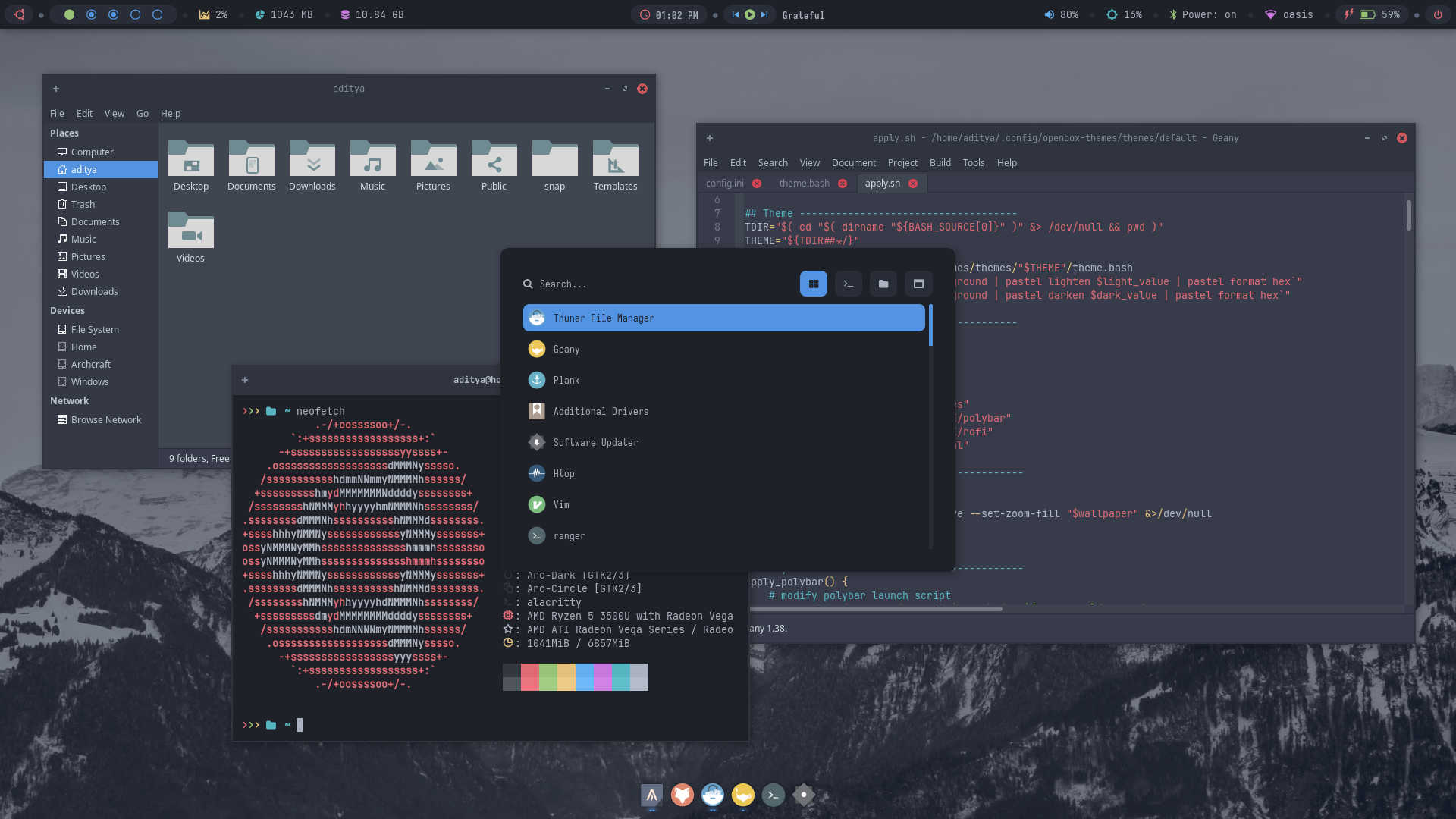Close the theme.bash tab in Geany
The image size is (1456, 819).
[x=842, y=184]
